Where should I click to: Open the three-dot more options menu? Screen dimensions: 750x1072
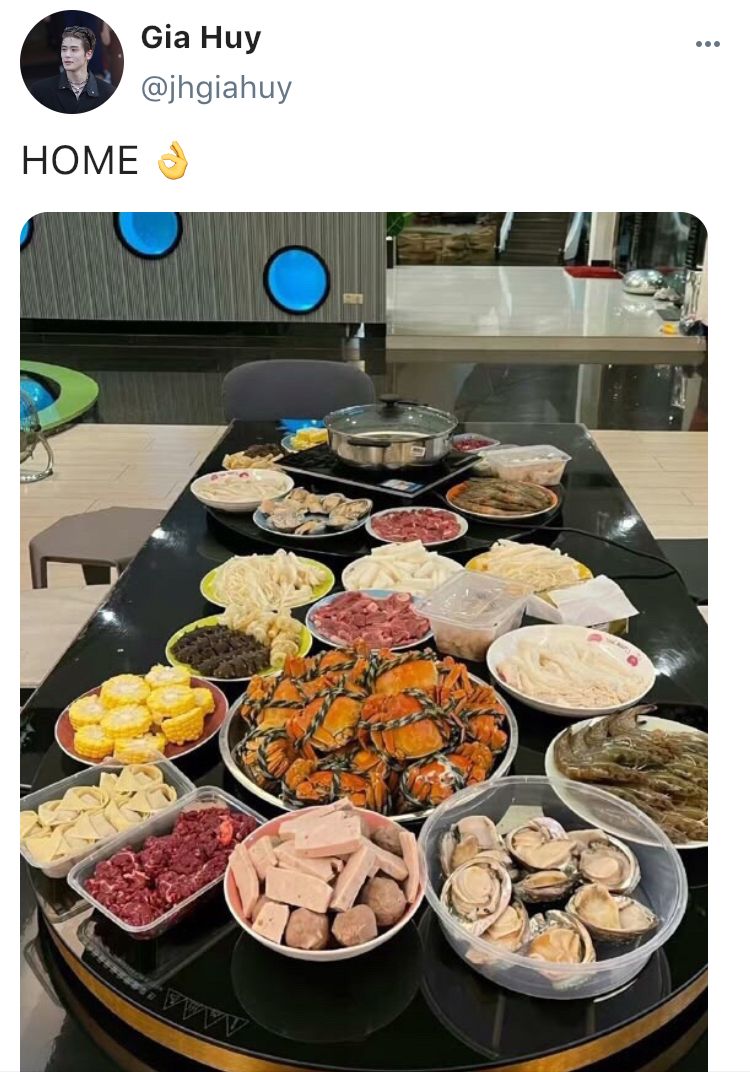708,44
